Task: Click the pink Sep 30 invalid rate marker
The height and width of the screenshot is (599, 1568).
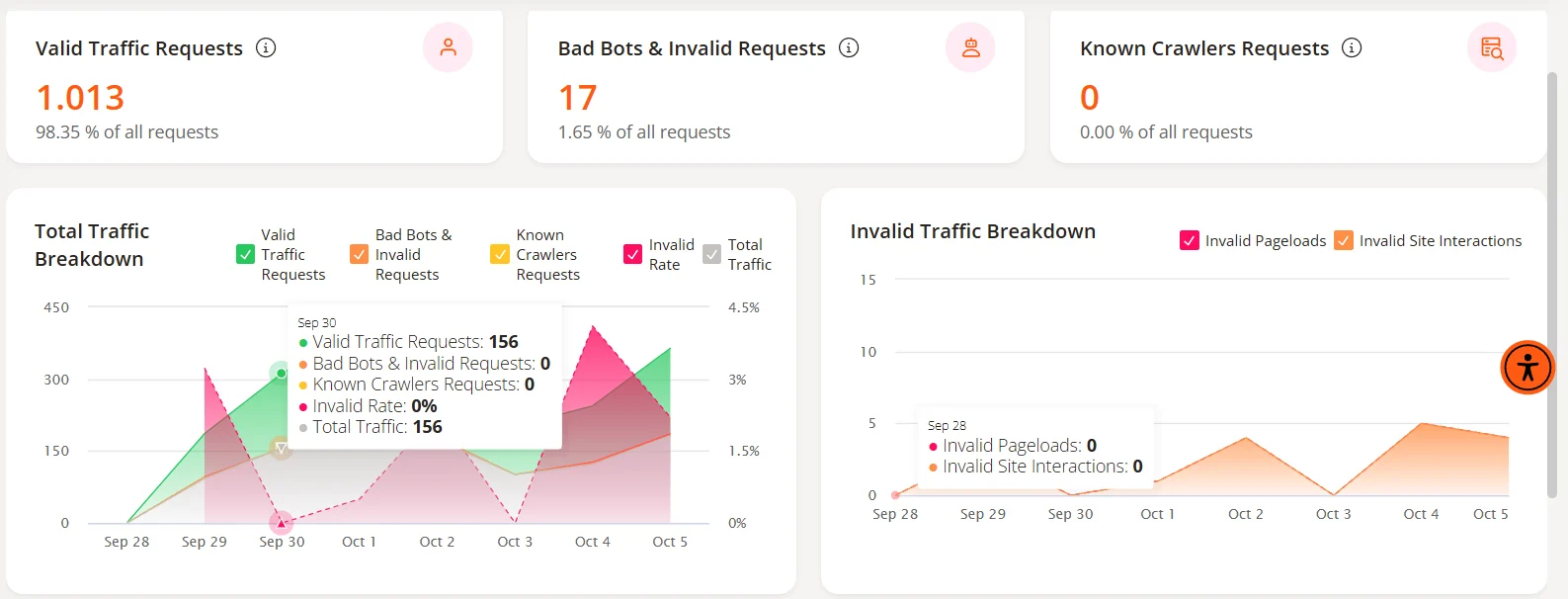Action: click(282, 522)
